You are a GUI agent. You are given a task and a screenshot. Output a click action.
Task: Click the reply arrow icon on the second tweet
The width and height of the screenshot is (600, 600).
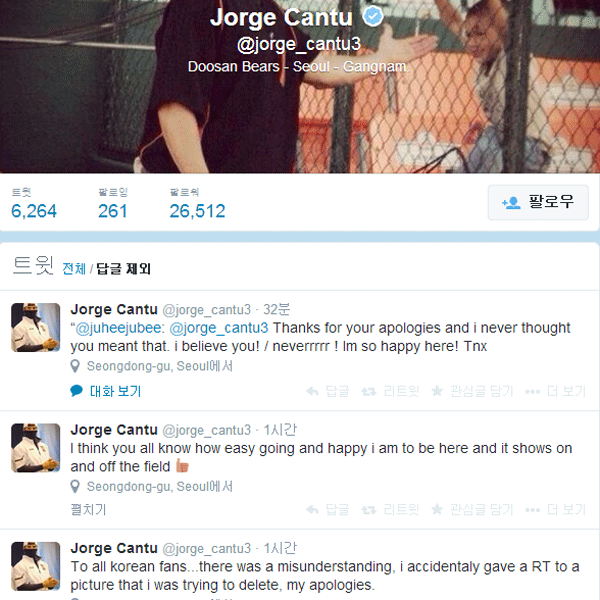click(313, 509)
